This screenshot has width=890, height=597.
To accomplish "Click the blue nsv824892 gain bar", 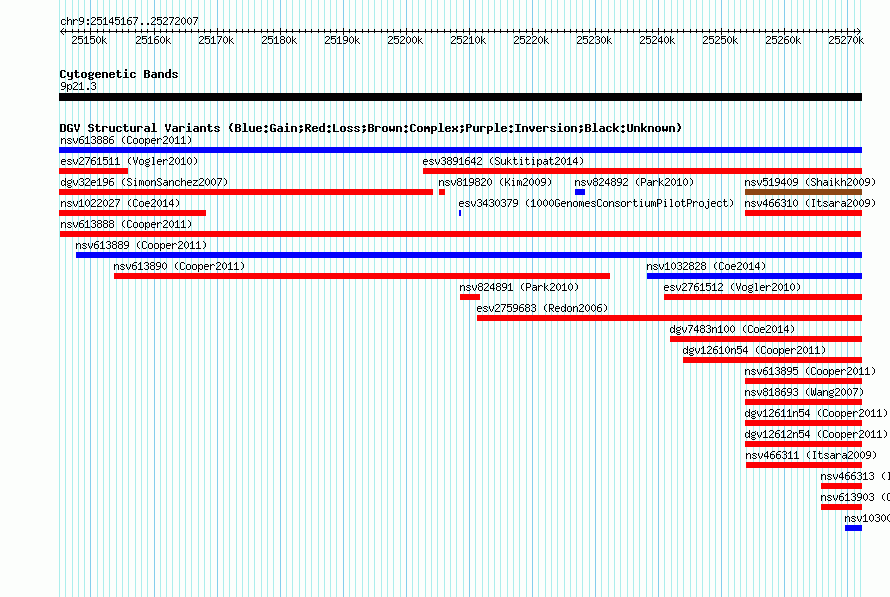I will point(580,192).
